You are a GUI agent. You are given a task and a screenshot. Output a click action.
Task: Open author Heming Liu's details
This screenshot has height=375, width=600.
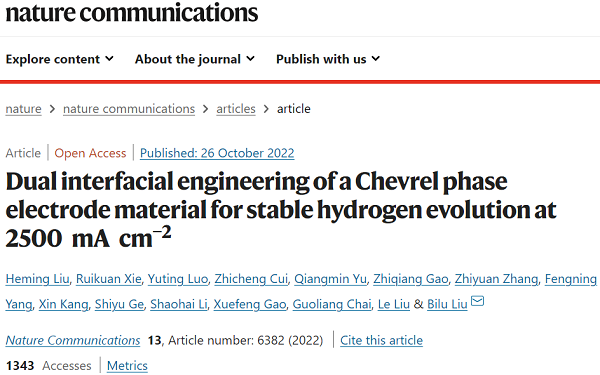click(x=37, y=279)
